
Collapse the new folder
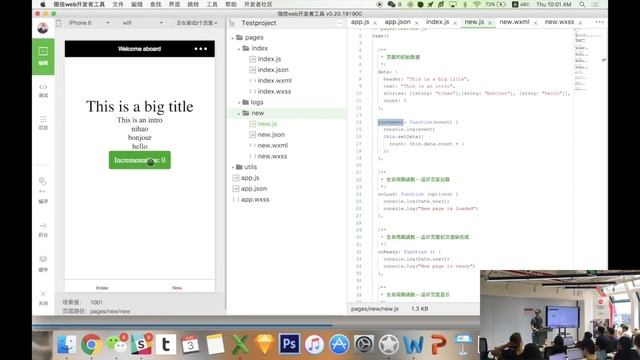[x=239, y=113]
